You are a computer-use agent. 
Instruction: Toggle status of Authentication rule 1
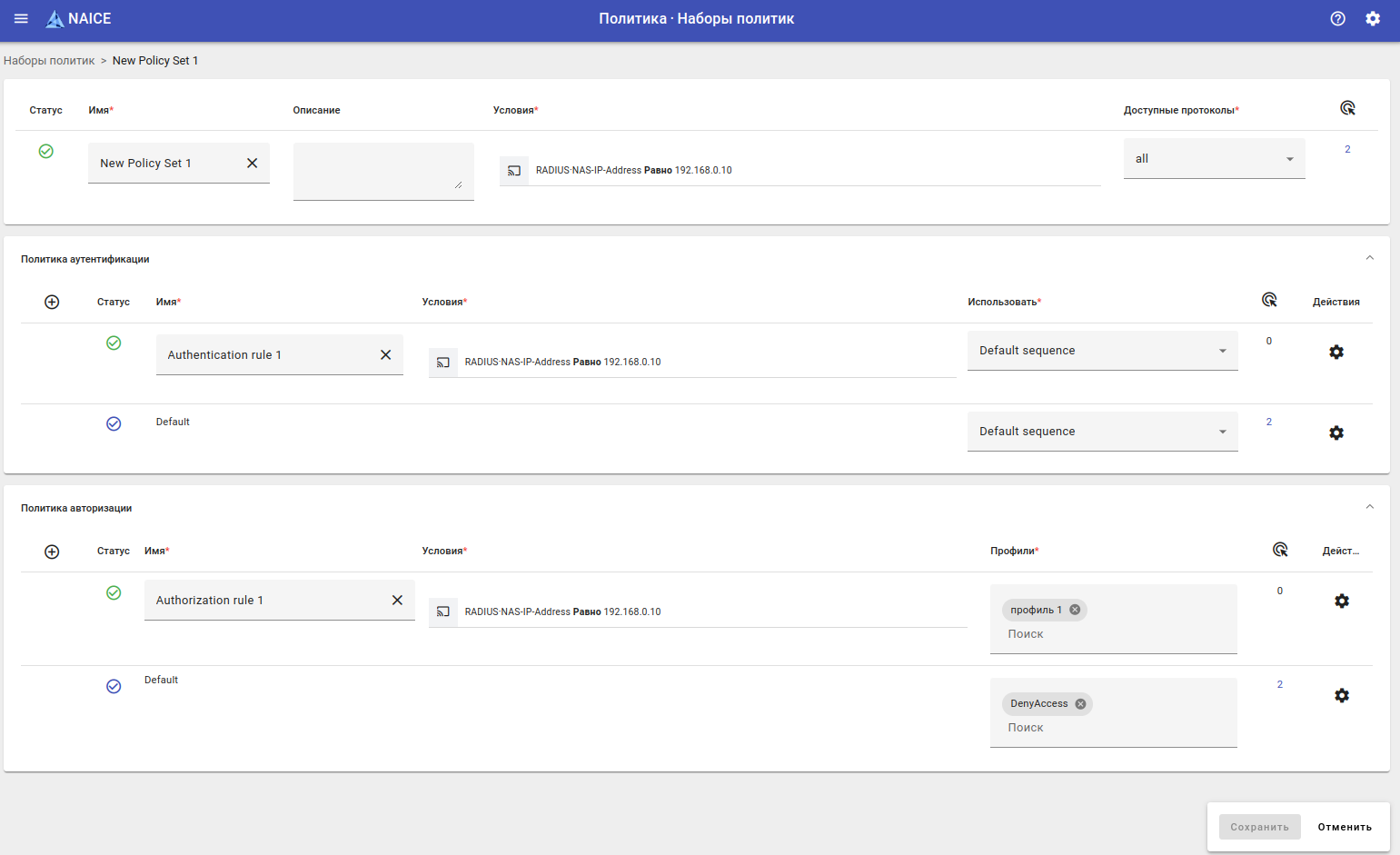click(114, 343)
